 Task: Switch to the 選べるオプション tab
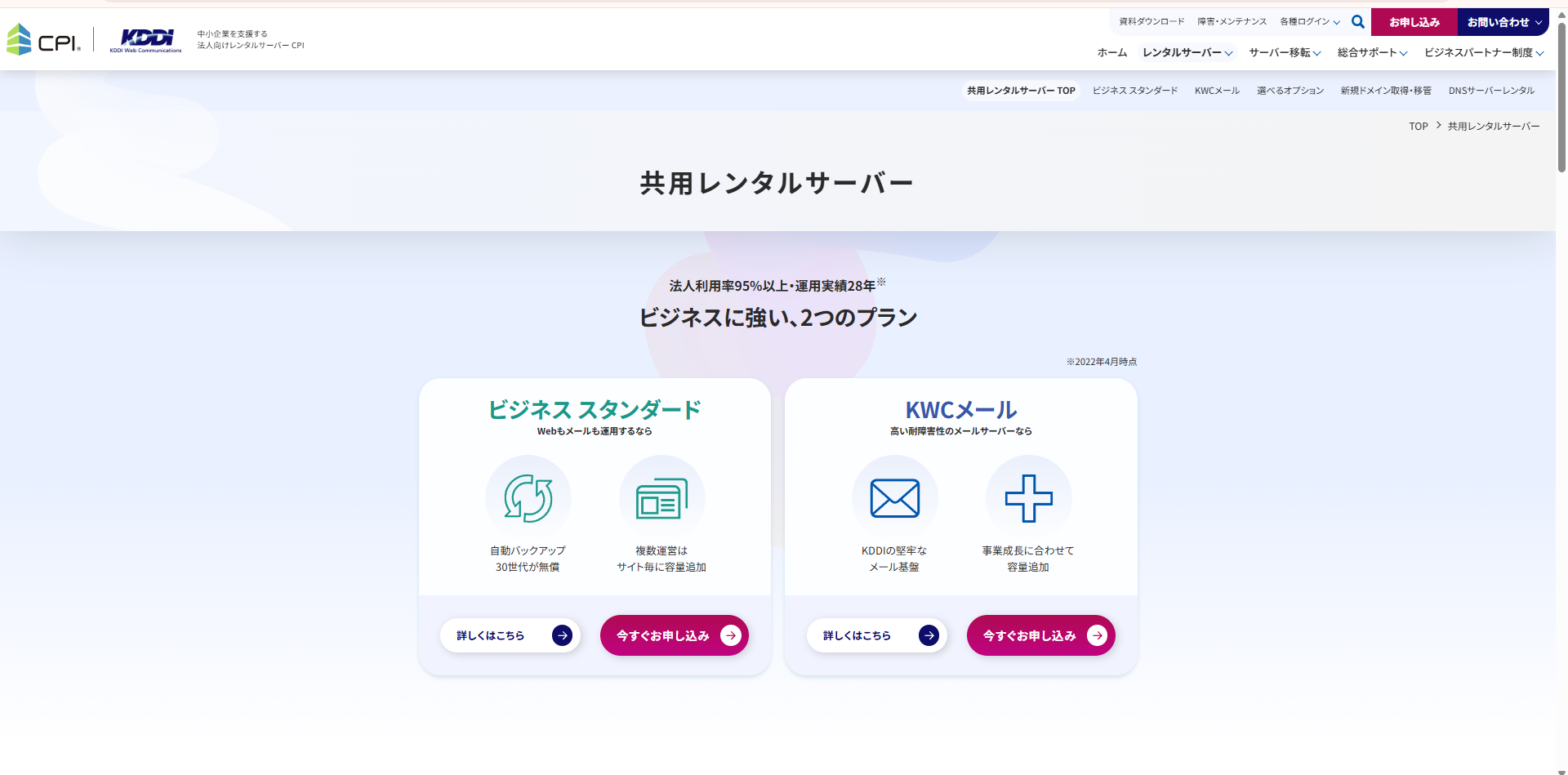pyautogui.click(x=1290, y=91)
